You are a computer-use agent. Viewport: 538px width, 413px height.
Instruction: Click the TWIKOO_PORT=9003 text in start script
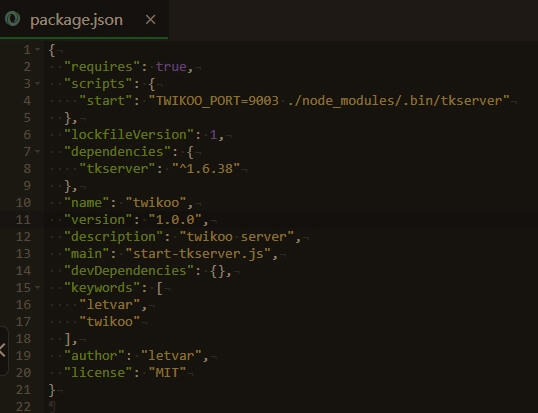point(217,101)
